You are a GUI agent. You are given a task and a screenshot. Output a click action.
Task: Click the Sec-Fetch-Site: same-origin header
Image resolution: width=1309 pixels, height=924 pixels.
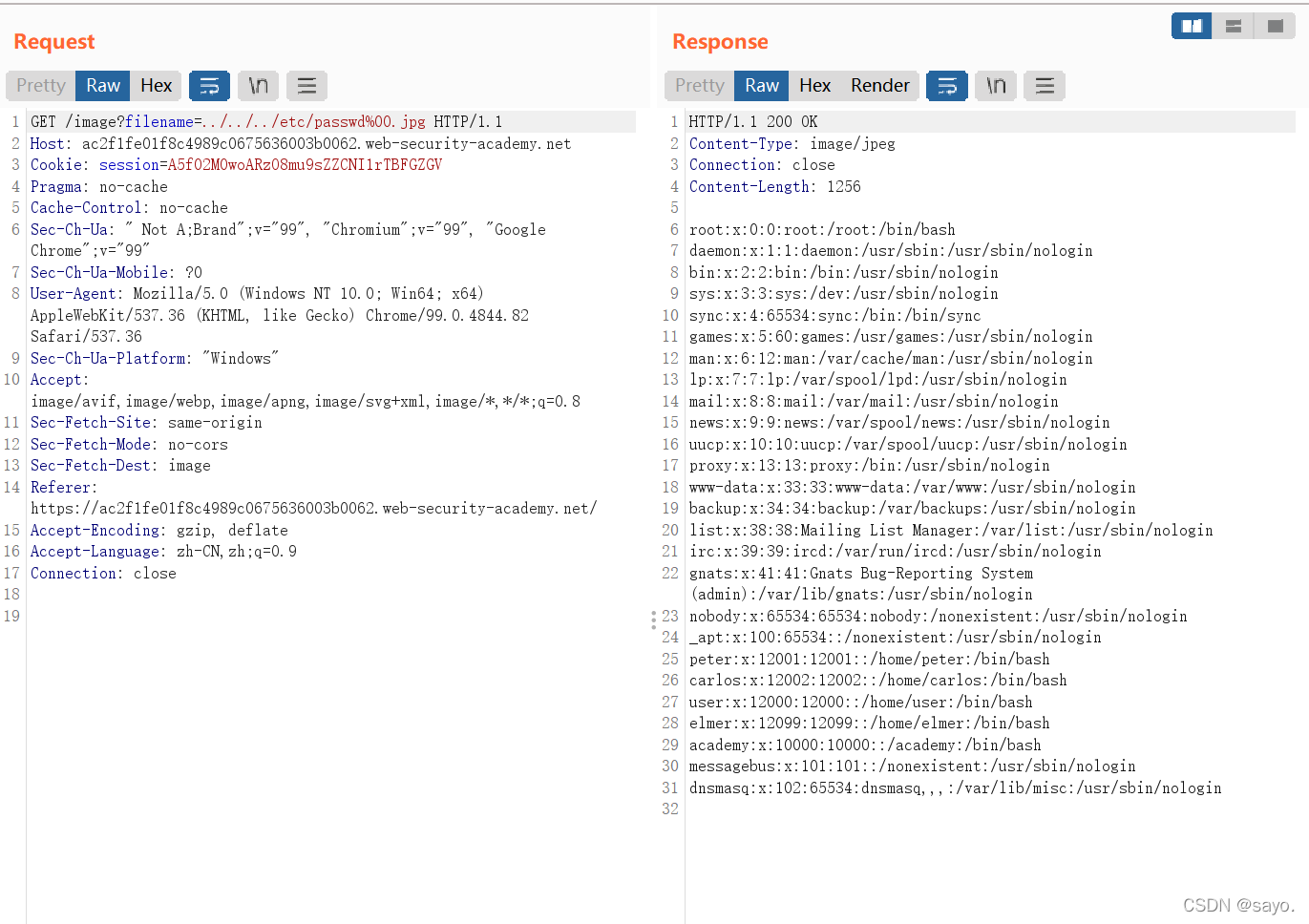click(x=146, y=423)
